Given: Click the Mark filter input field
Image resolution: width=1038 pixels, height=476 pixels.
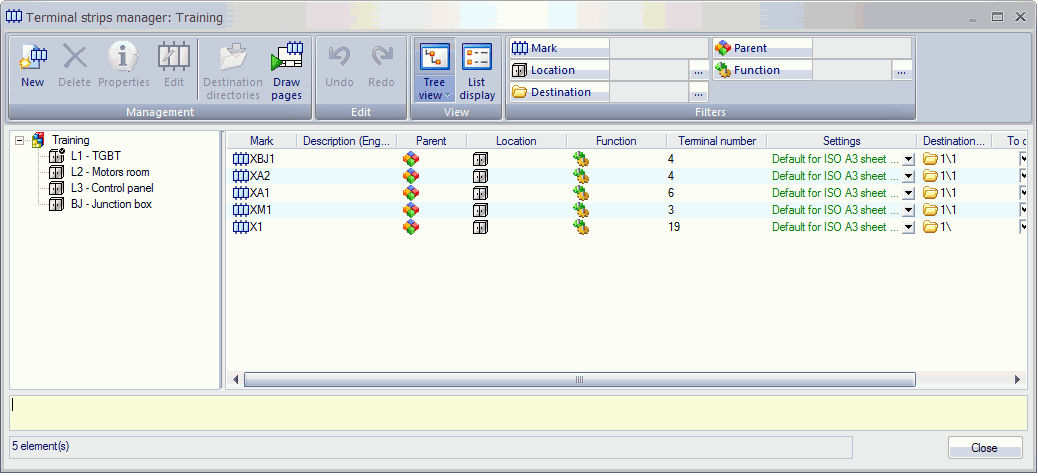Looking at the screenshot, I should pyautogui.click(x=659, y=48).
